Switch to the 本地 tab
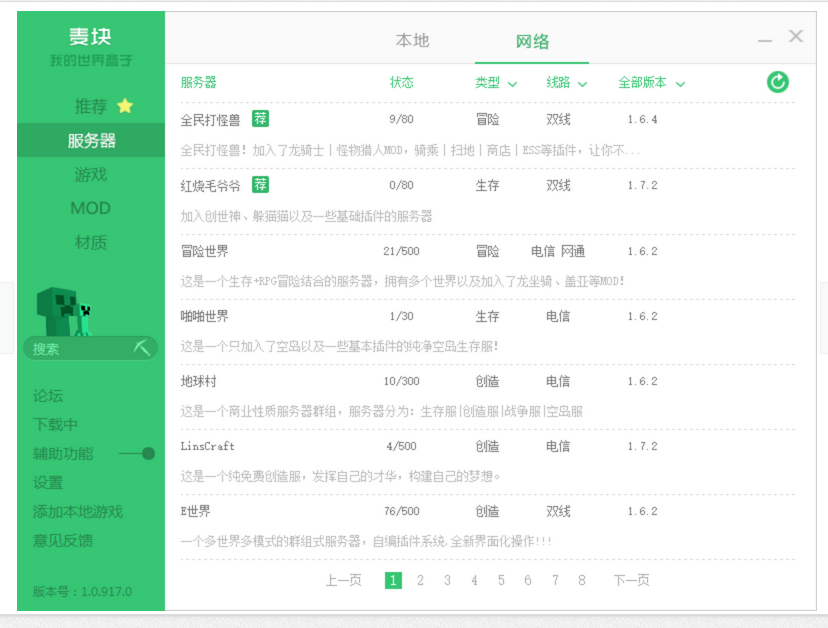 coord(411,40)
